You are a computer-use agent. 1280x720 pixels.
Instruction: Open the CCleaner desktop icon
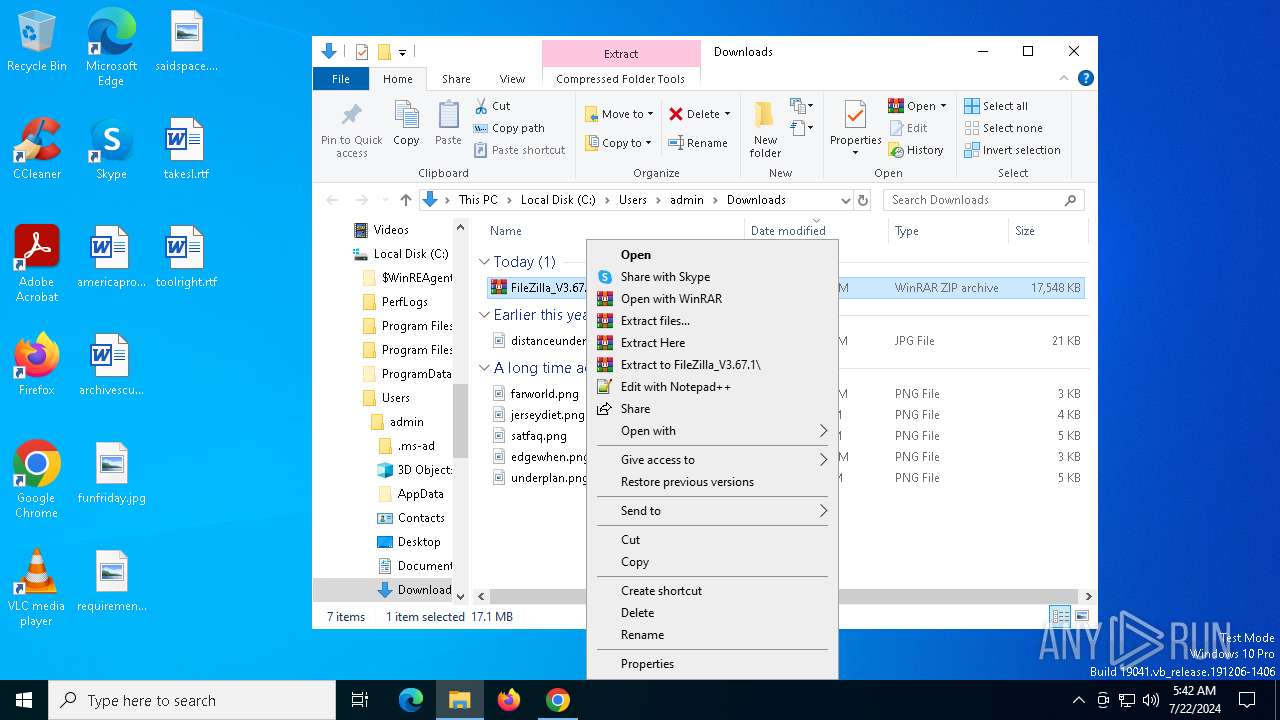tap(37, 150)
